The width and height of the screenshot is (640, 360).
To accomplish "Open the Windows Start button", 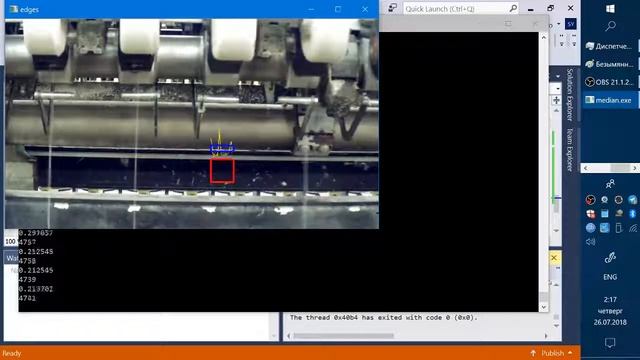I will click(610, 9).
